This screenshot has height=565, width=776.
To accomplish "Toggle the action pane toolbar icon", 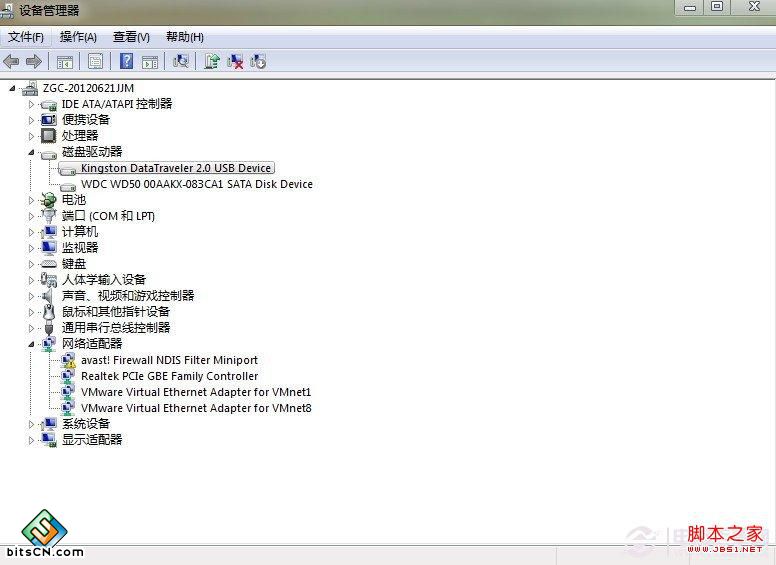I will click(150, 62).
